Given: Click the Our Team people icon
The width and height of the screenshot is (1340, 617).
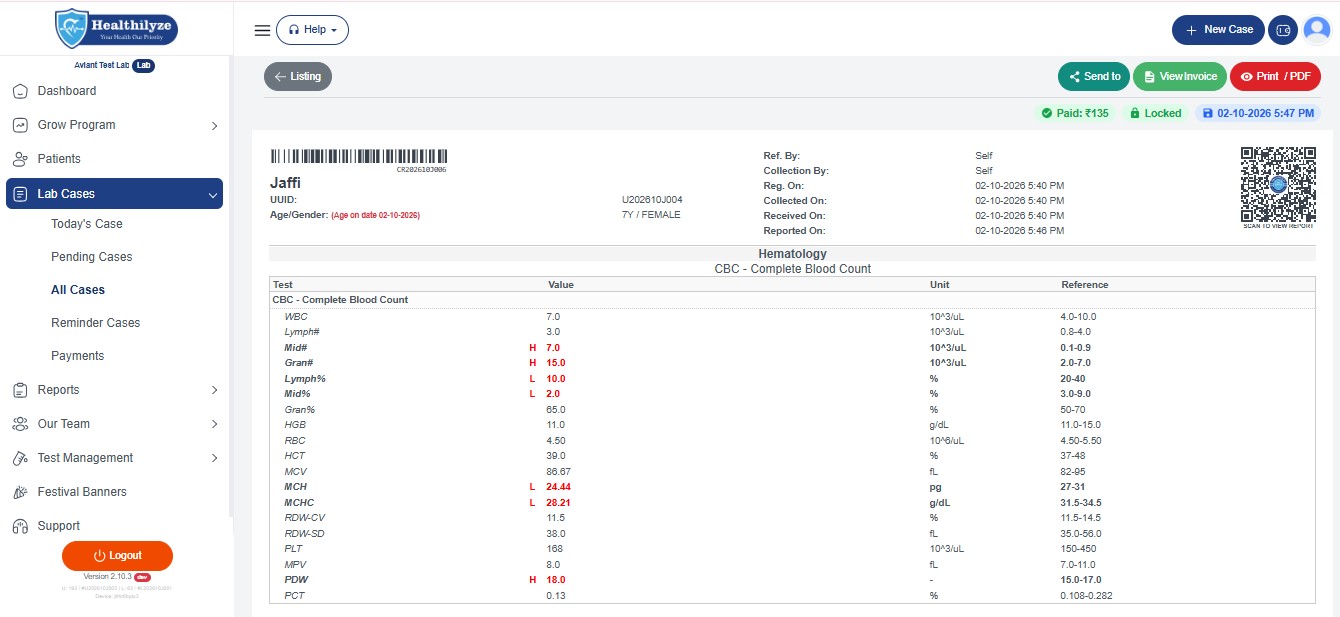Looking at the screenshot, I should point(19,424).
